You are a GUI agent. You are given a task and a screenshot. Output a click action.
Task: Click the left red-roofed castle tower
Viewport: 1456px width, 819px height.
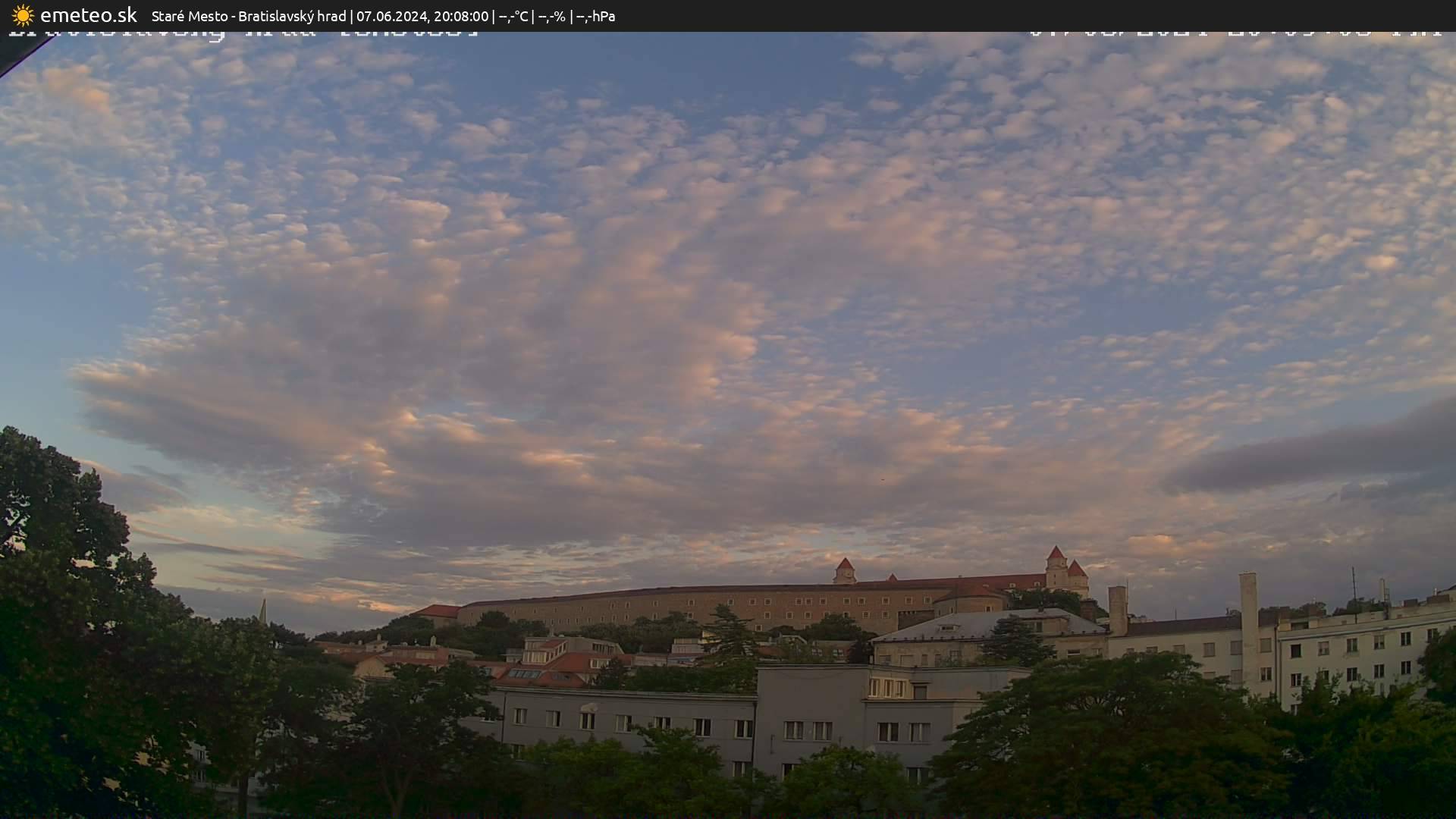[844, 570]
